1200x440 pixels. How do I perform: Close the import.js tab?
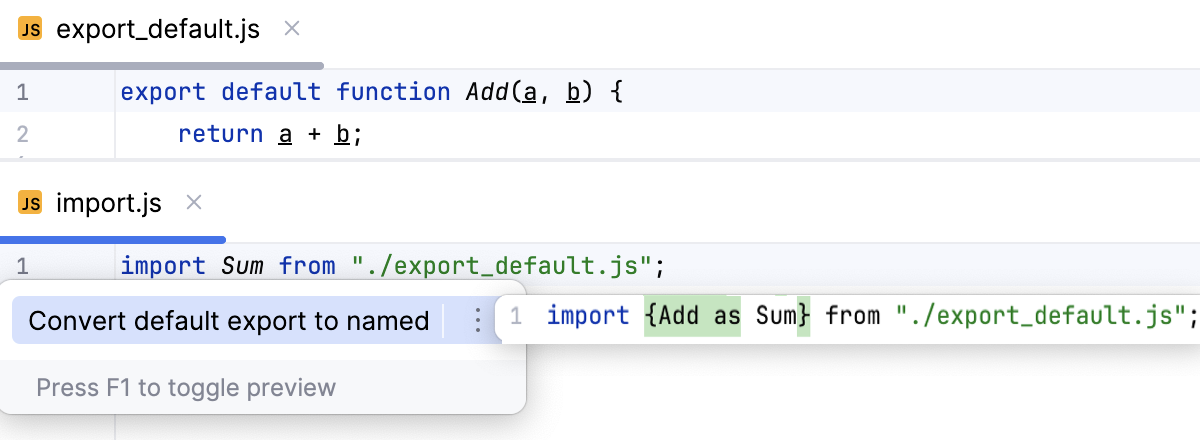pyautogui.click(x=195, y=203)
